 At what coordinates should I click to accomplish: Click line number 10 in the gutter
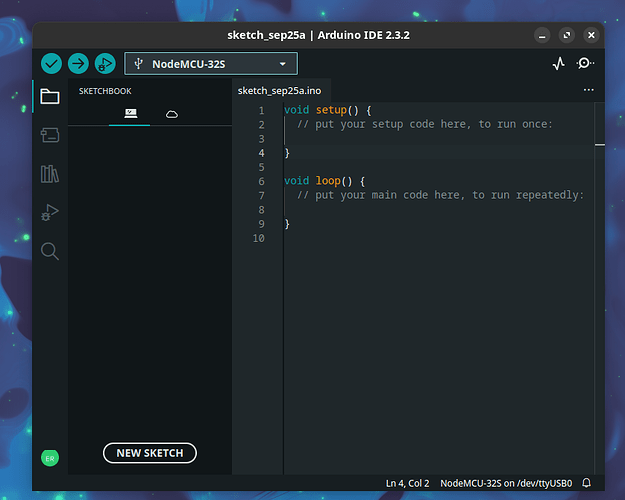259,238
